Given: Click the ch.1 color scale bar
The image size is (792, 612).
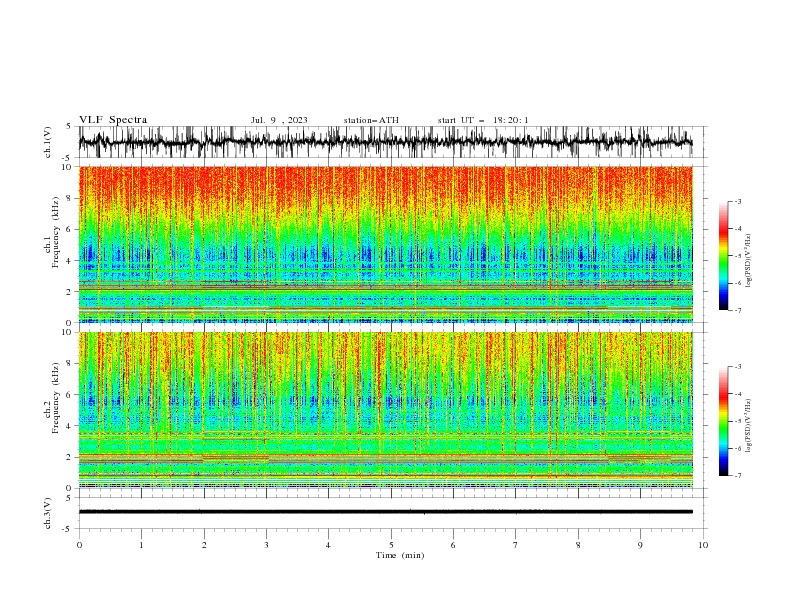Looking at the screenshot, I should coord(724,256).
